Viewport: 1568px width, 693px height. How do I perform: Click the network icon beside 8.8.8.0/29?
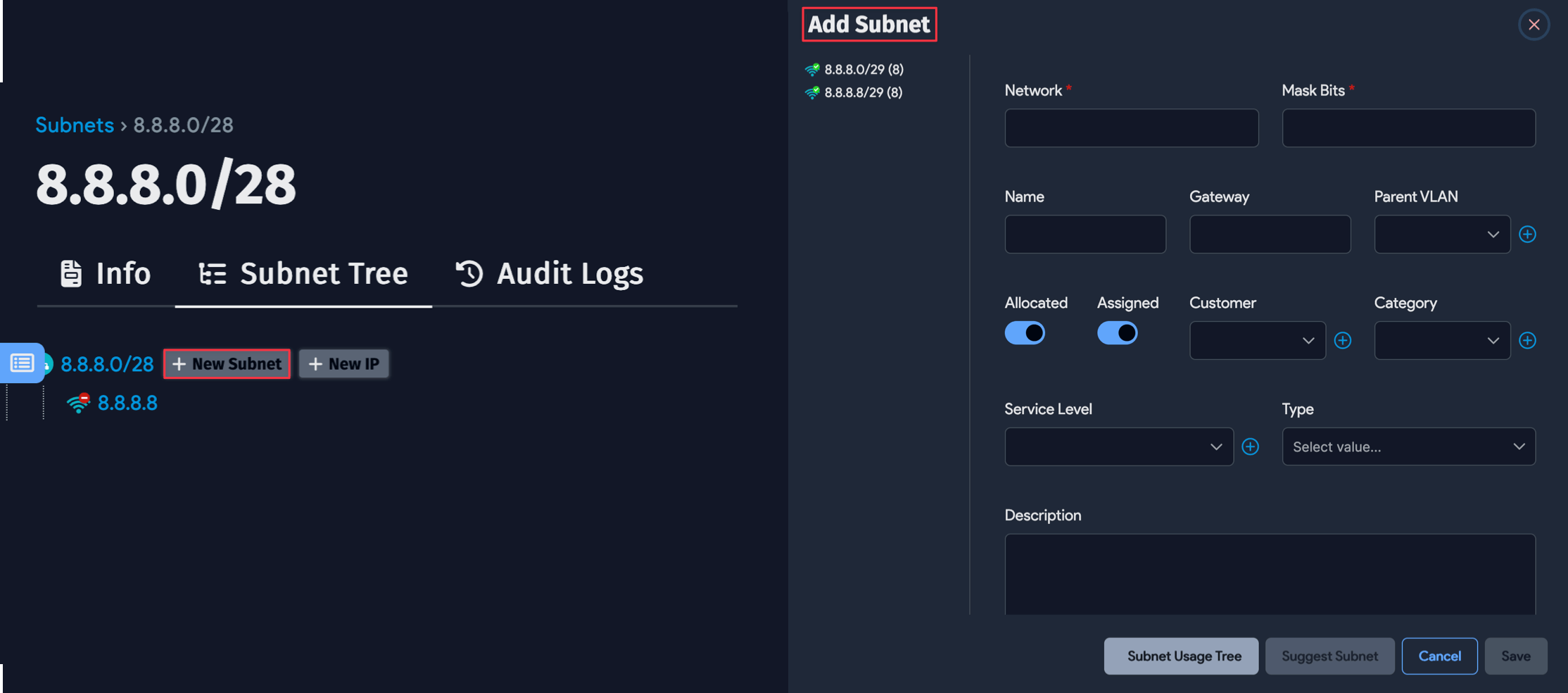point(813,69)
